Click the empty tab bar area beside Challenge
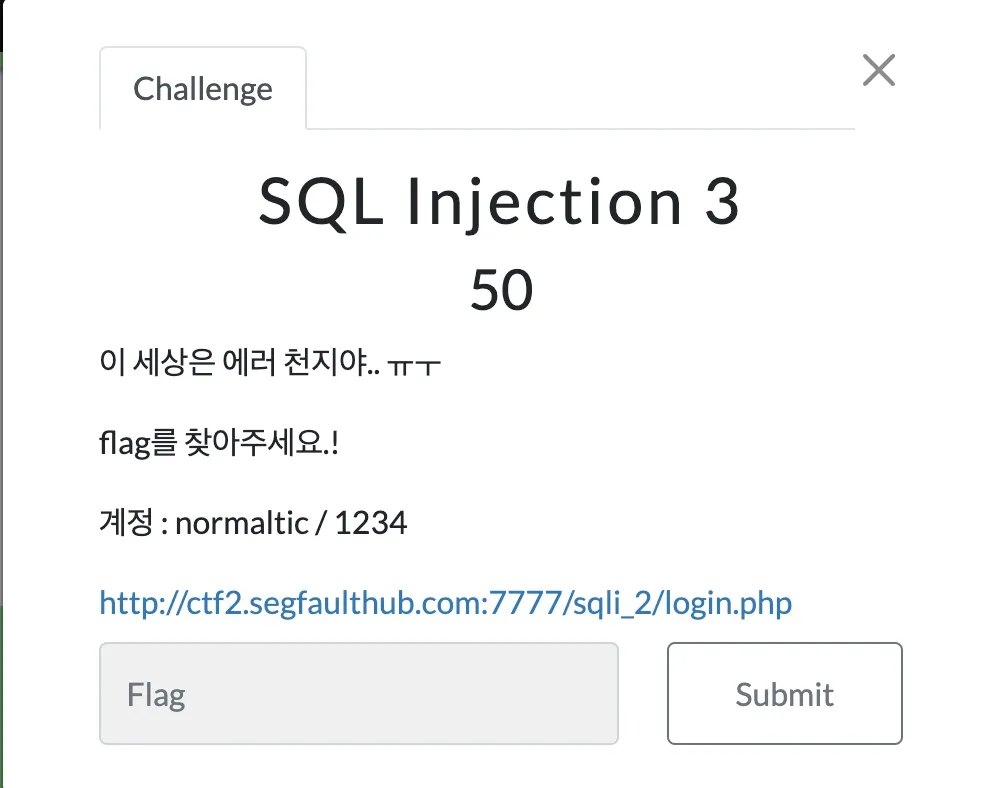 coord(581,88)
